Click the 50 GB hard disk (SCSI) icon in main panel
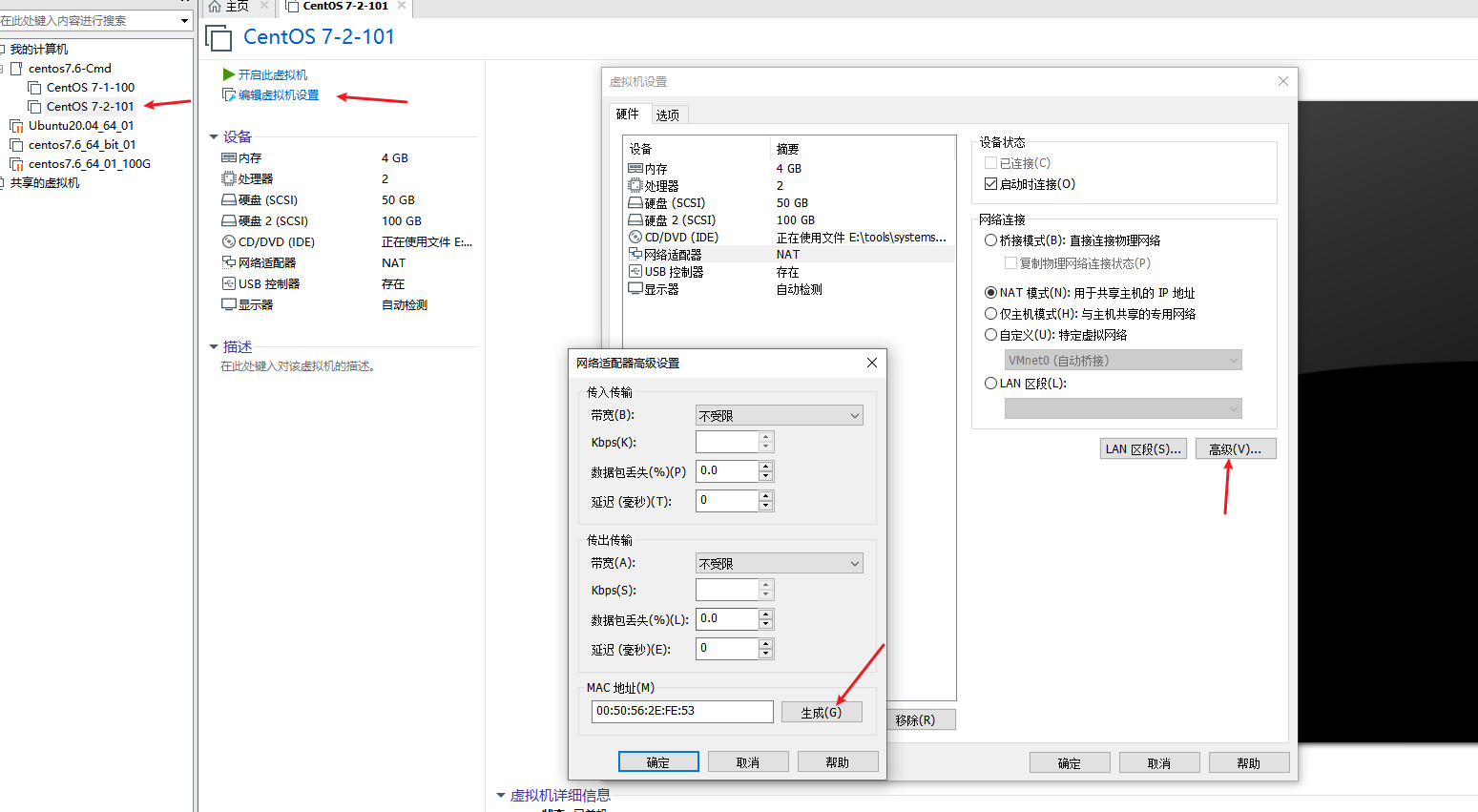Image resolution: width=1478 pixels, height=812 pixels. [229, 199]
